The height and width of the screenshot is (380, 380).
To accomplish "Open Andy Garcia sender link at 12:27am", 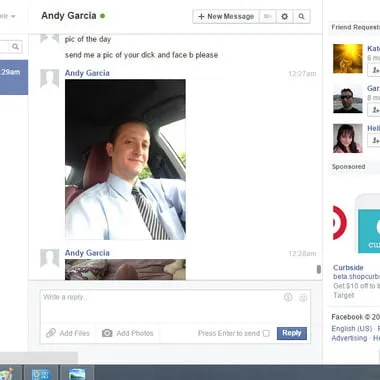I will 87,73.
